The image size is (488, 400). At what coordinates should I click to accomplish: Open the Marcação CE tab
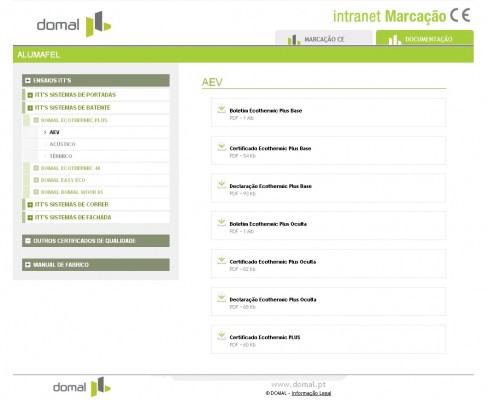(324, 38)
